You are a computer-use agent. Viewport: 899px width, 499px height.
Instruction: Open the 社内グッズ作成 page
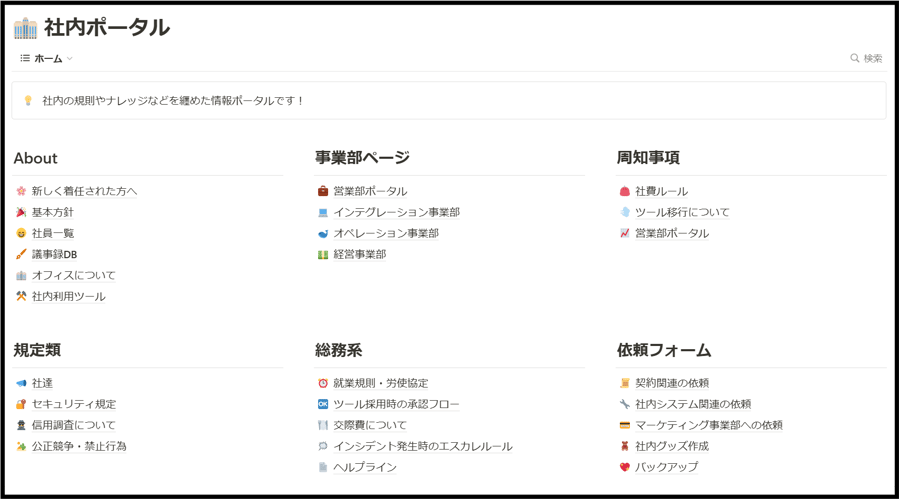(x=672, y=446)
